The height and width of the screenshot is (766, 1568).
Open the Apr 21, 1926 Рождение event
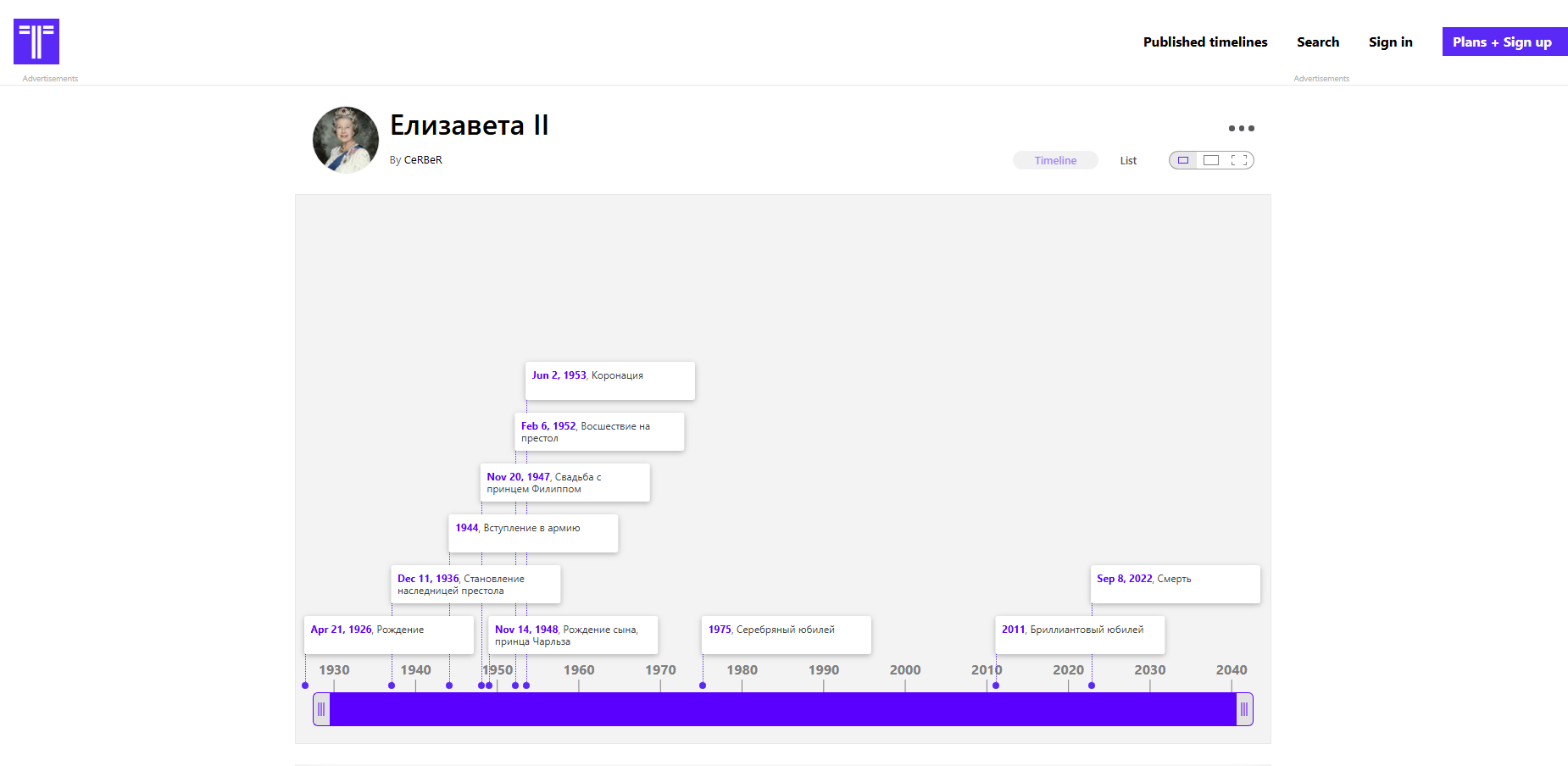pyautogui.click(x=388, y=635)
